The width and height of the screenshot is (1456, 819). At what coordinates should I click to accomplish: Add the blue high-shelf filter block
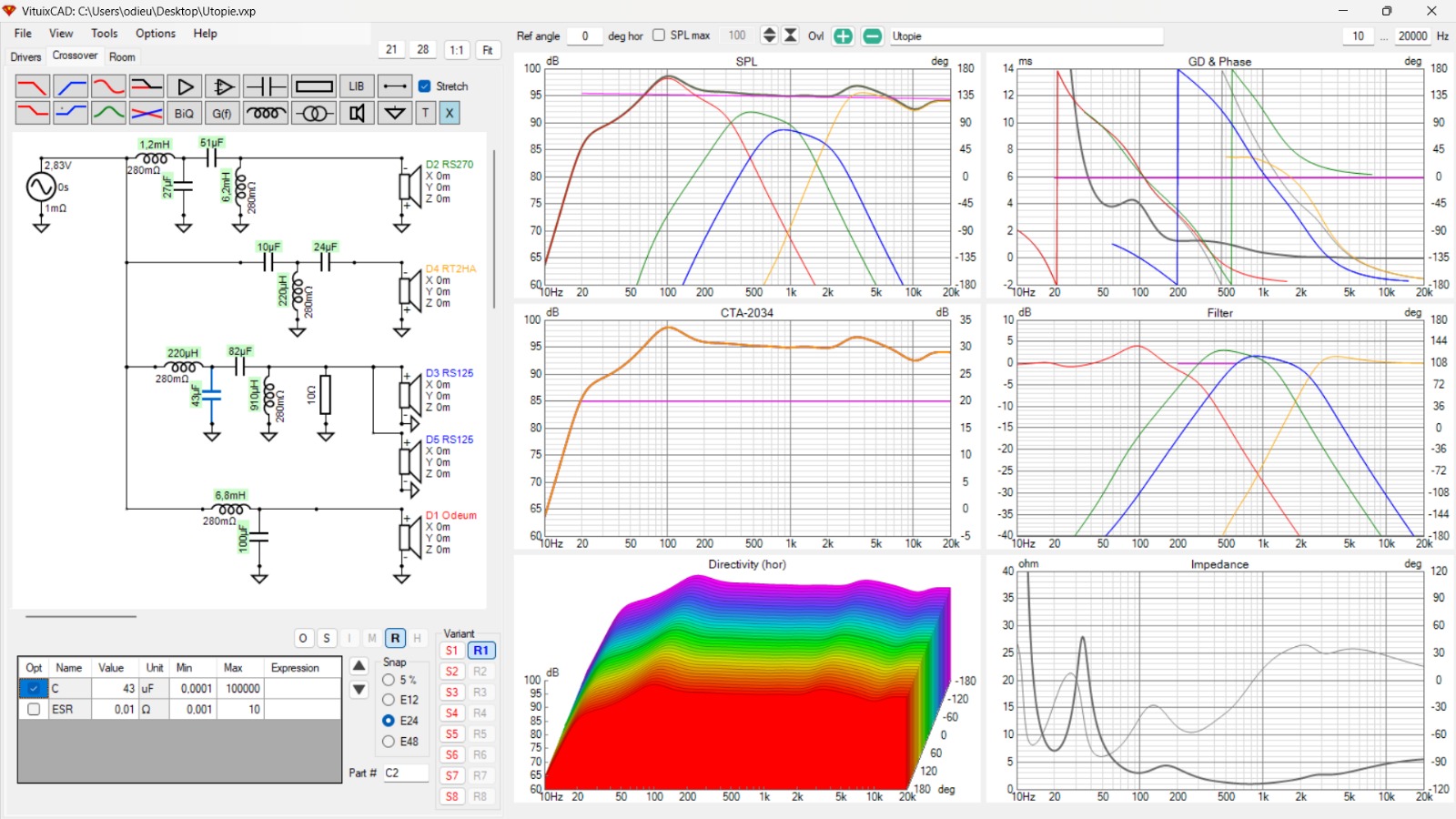70,113
